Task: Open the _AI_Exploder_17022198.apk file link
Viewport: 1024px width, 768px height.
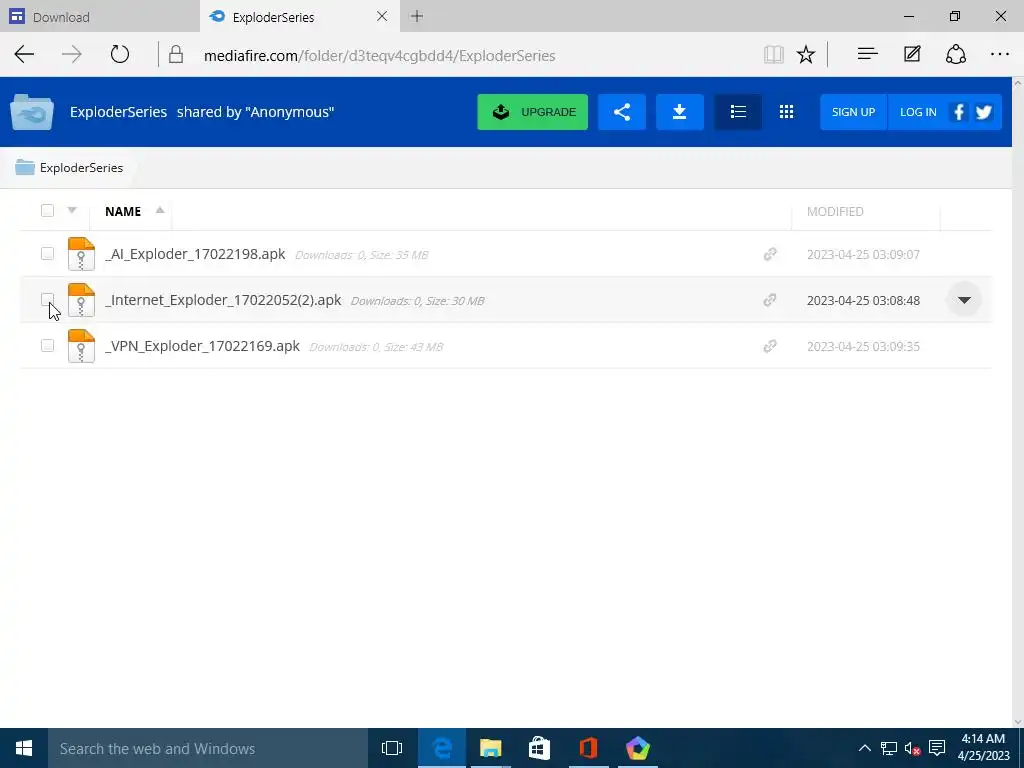Action: click(x=195, y=254)
